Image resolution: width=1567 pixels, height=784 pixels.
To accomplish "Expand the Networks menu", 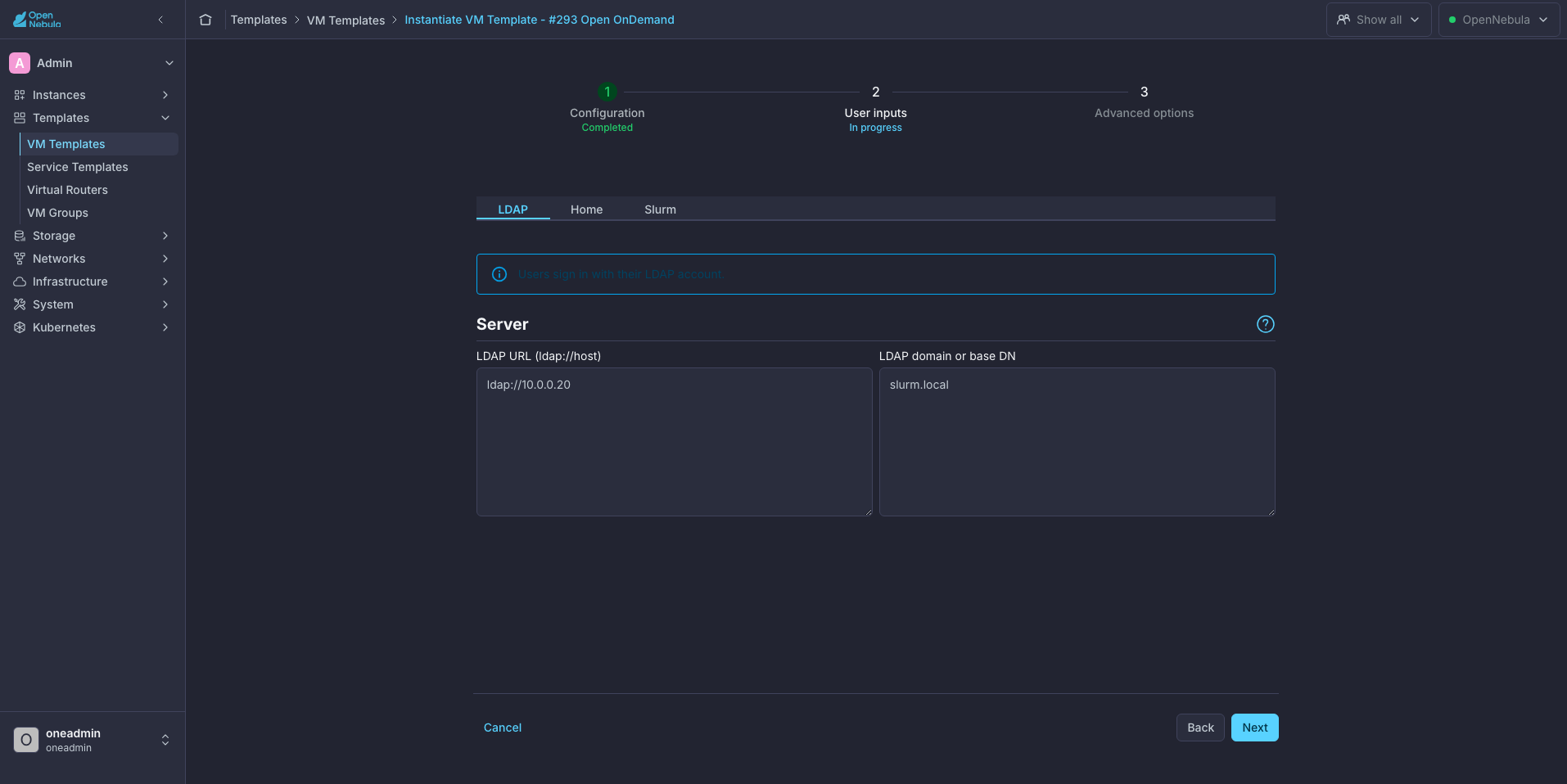I will click(x=165, y=259).
